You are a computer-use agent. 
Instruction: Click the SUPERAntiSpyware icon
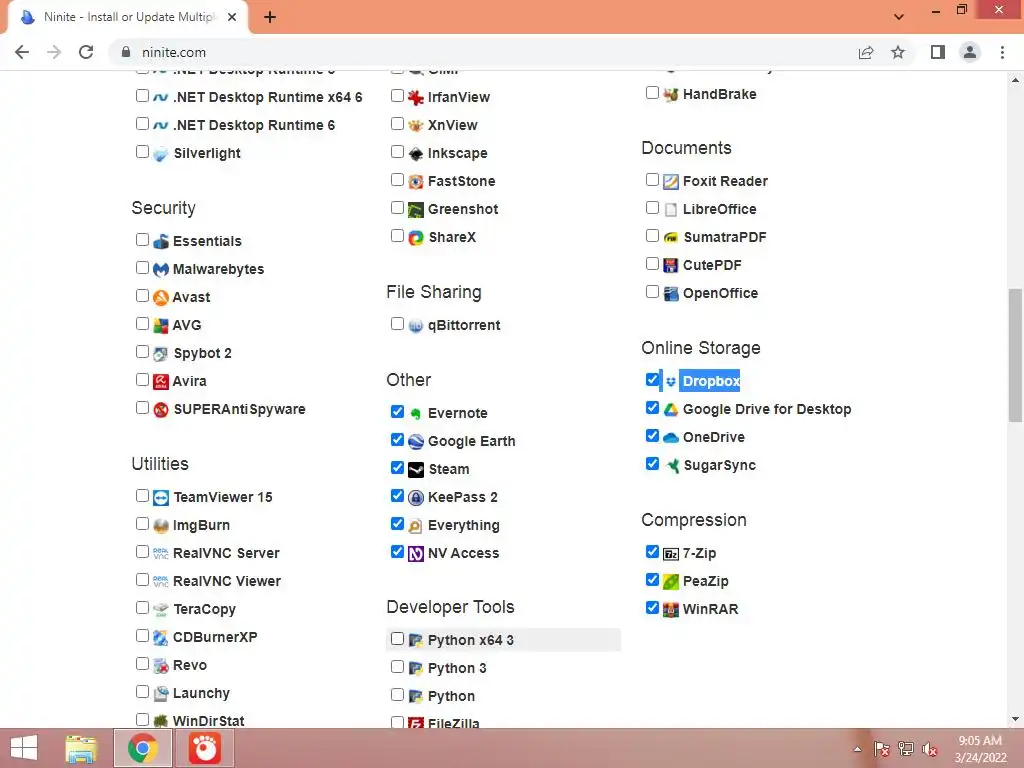(x=161, y=409)
